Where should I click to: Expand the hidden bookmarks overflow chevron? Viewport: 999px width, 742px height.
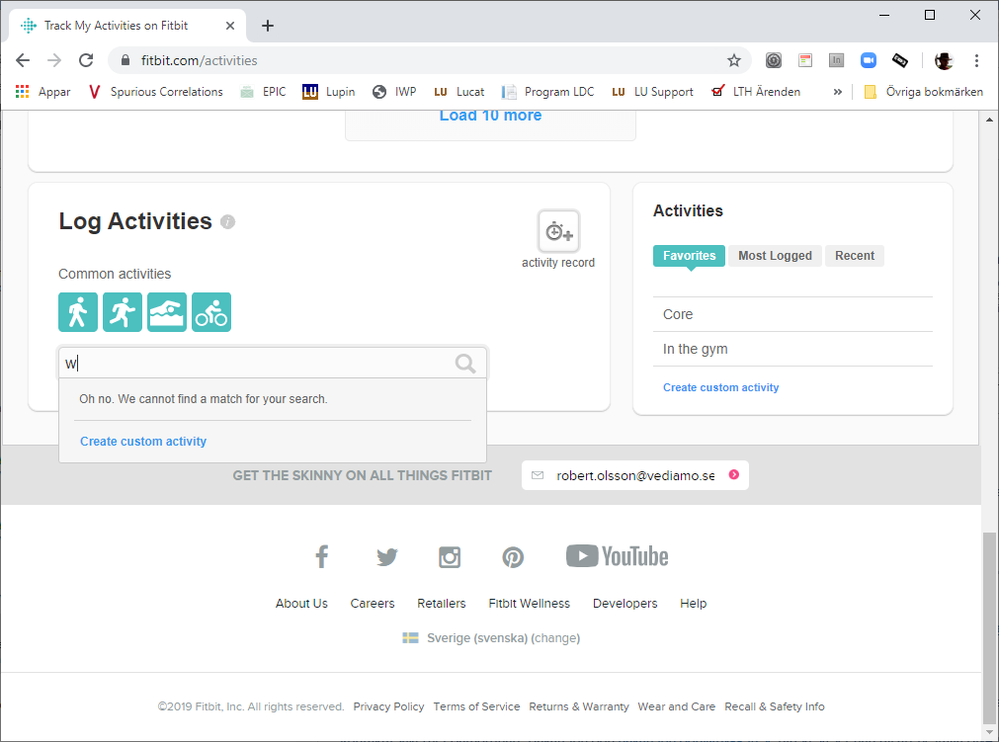click(837, 92)
